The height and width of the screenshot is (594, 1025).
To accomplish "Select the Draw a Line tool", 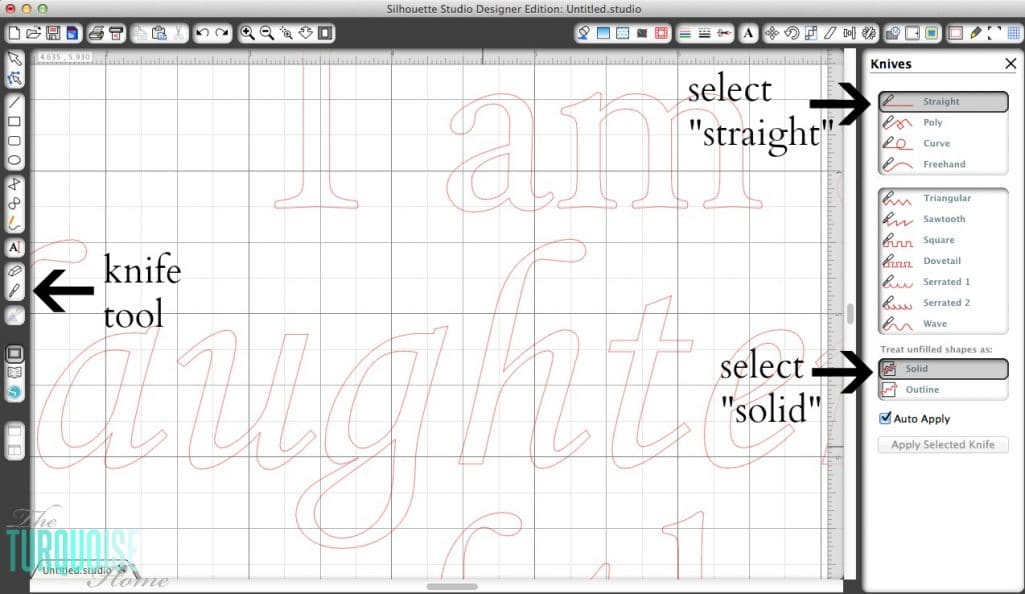I will (x=14, y=103).
